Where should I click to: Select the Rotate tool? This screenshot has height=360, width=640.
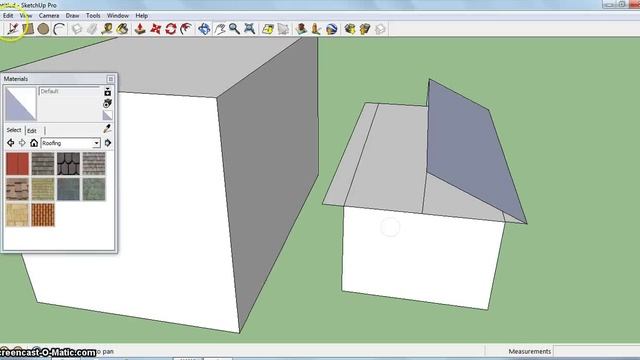[x=171, y=29]
